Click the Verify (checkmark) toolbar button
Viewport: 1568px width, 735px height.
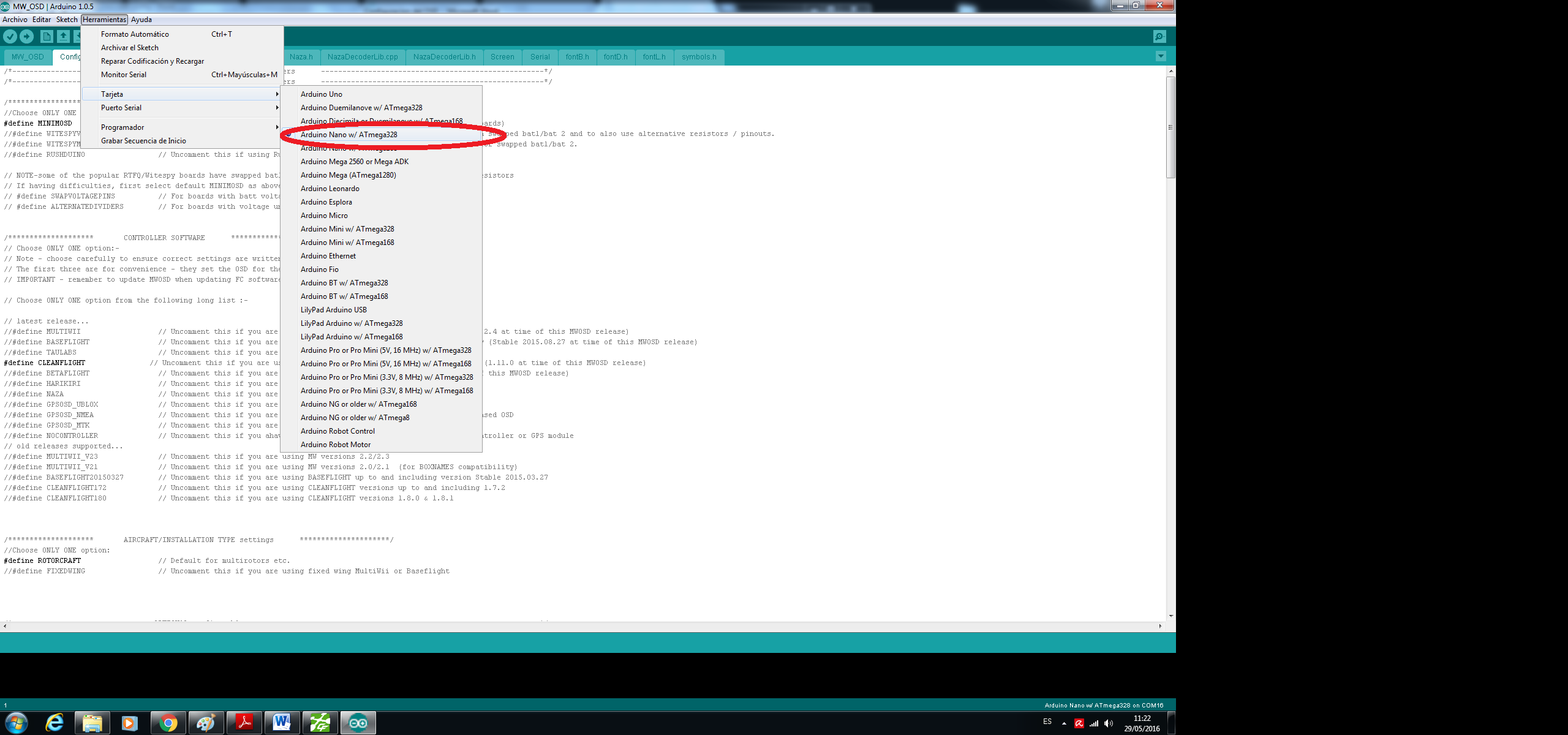tap(10, 37)
